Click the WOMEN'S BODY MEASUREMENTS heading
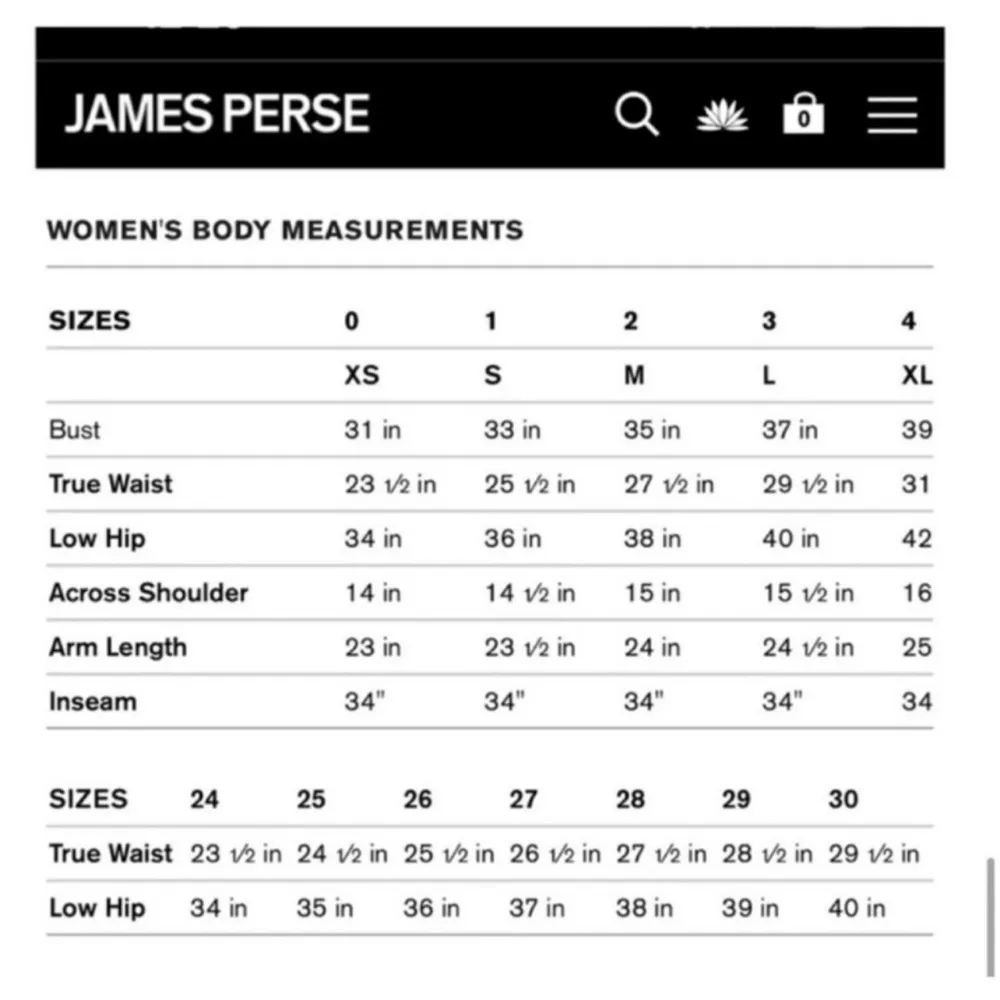1000x1000 pixels. click(285, 230)
